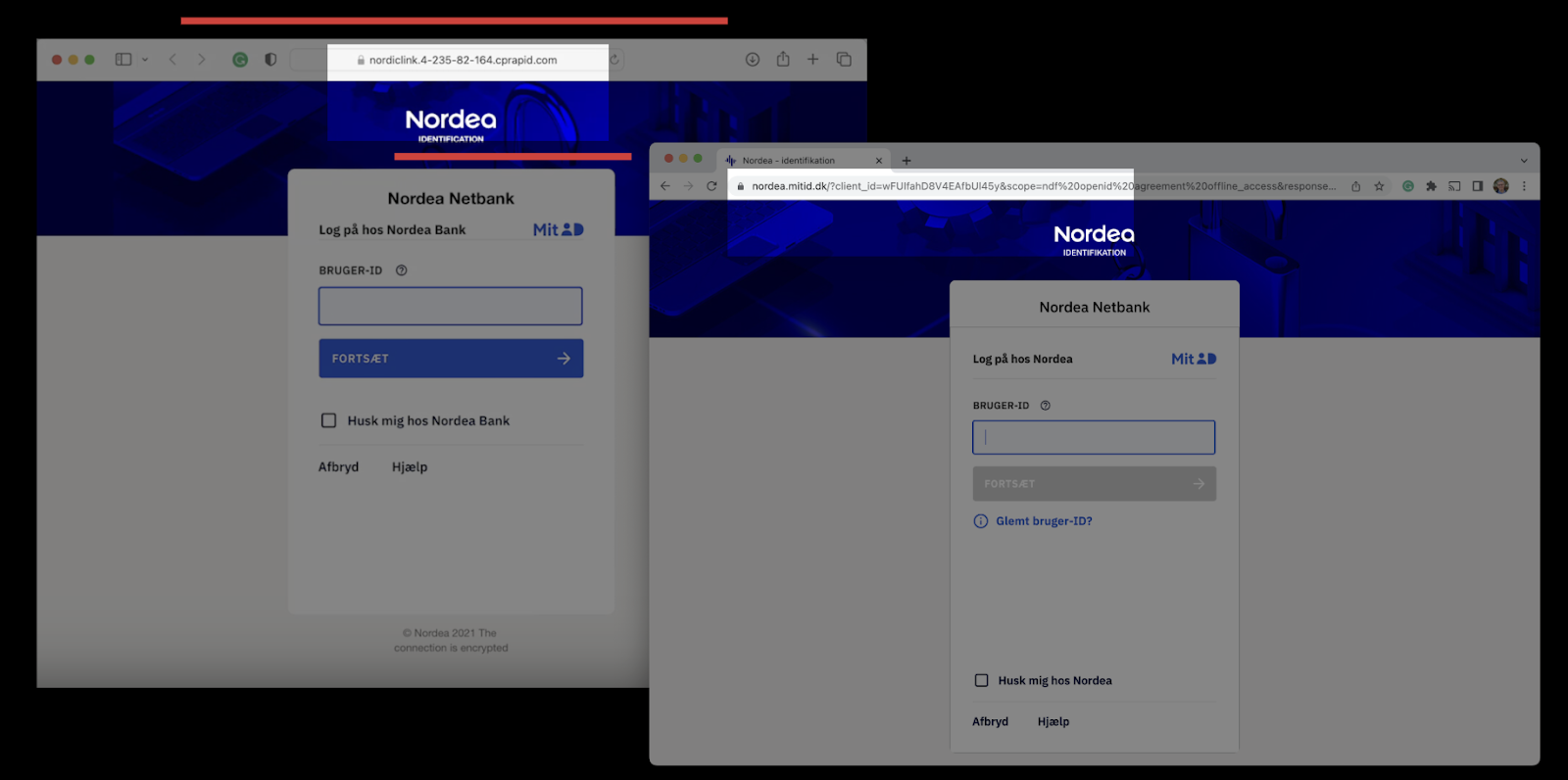Toggle the Safari sidebar icon
This screenshot has height=780, width=1568.
[123, 60]
